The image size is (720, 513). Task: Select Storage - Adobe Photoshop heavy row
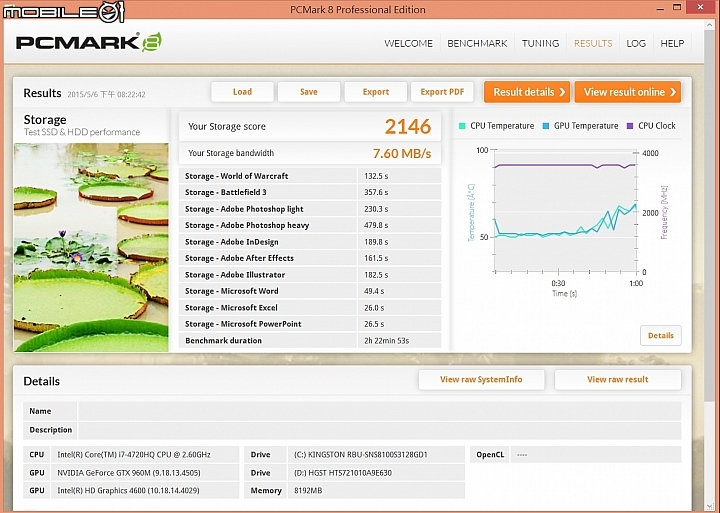310,225
